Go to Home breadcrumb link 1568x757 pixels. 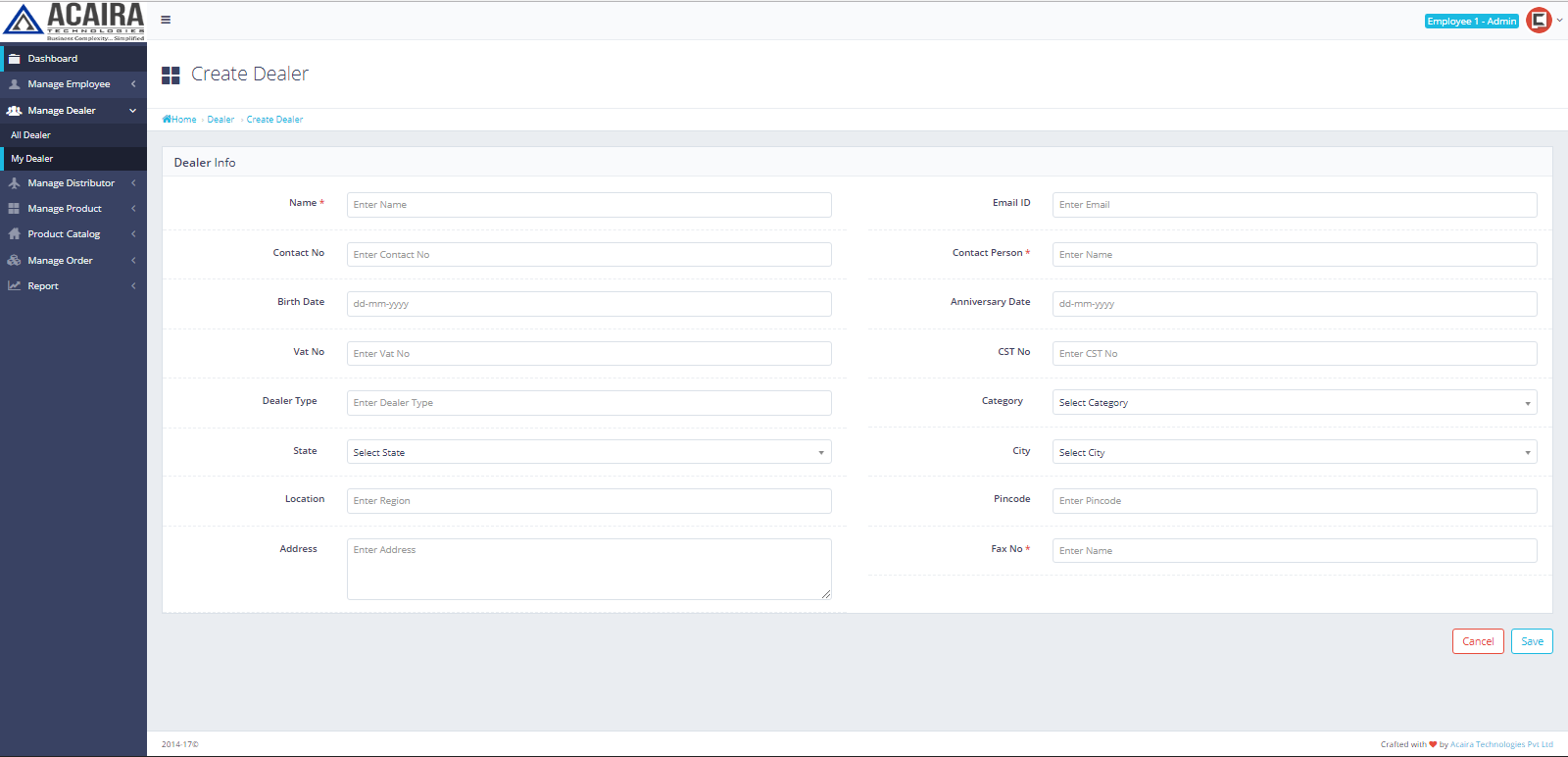click(x=180, y=120)
